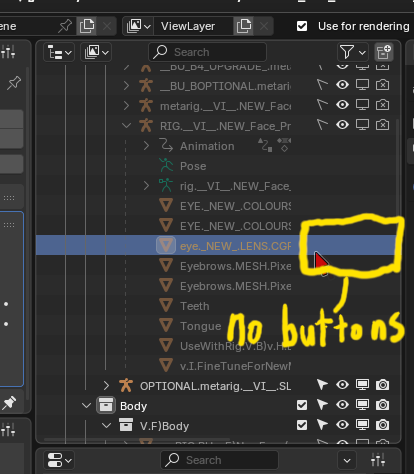414x474 pixels.
Task: Open the outliner editor type dropdown
Action: click(x=59, y=52)
